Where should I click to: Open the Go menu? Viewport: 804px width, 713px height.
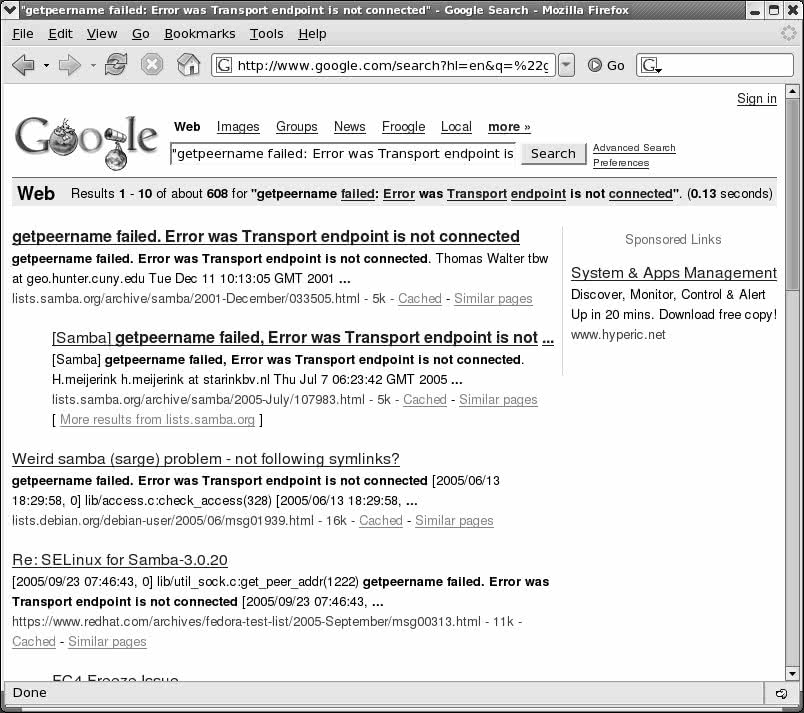[x=140, y=34]
